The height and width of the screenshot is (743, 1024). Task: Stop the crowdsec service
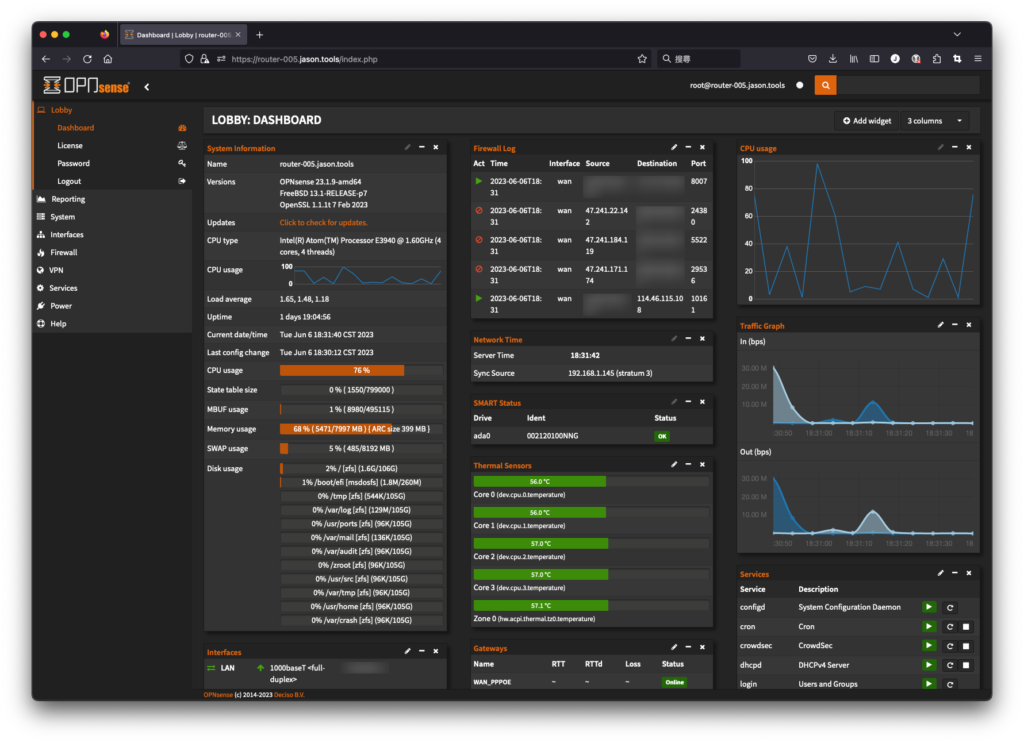(x=967, y=646)
